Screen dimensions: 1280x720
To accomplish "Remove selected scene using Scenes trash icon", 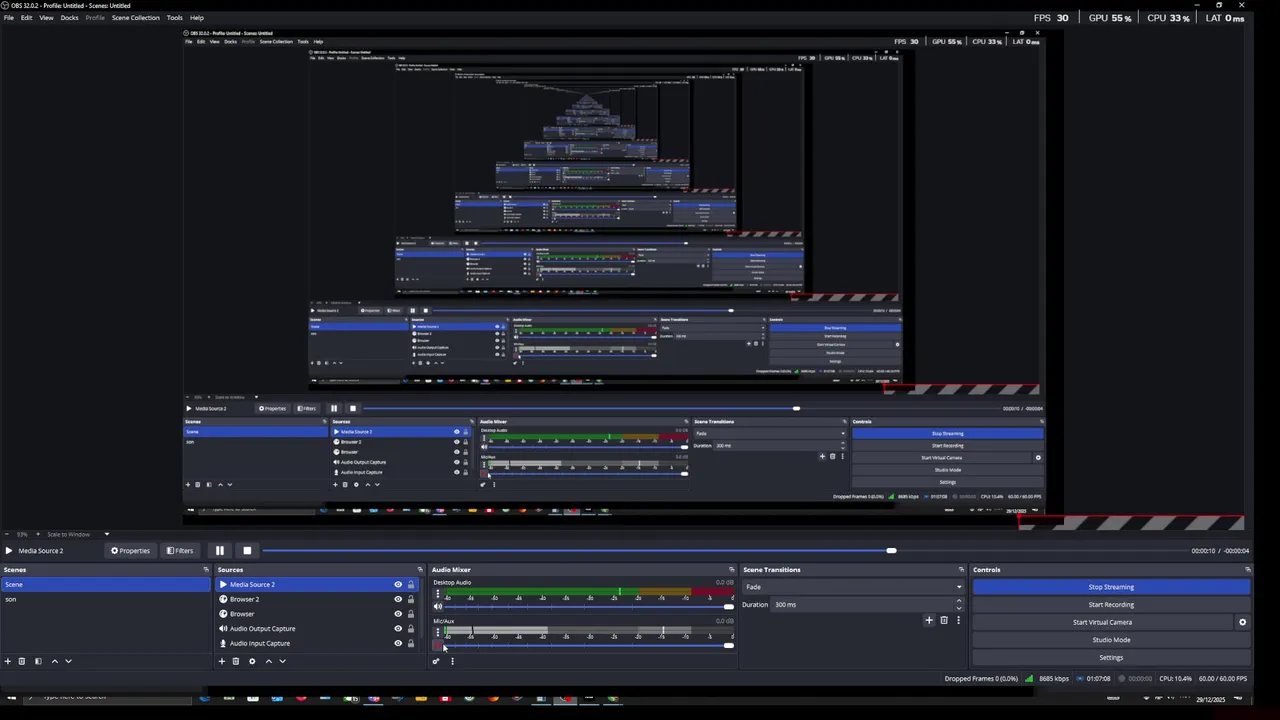I will click(x=22, y=661).
